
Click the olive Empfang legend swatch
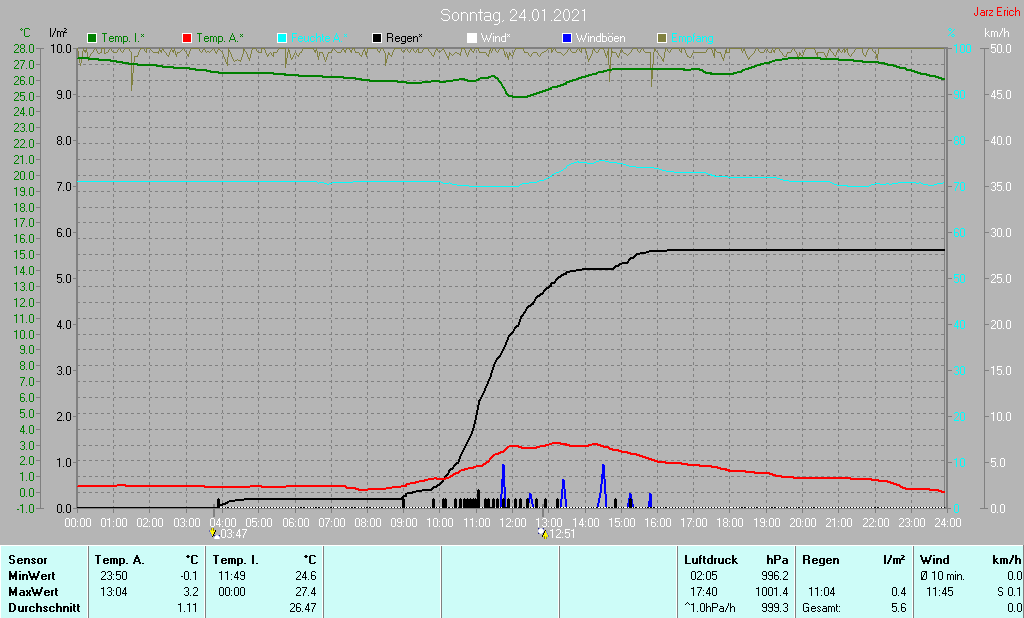662,39
